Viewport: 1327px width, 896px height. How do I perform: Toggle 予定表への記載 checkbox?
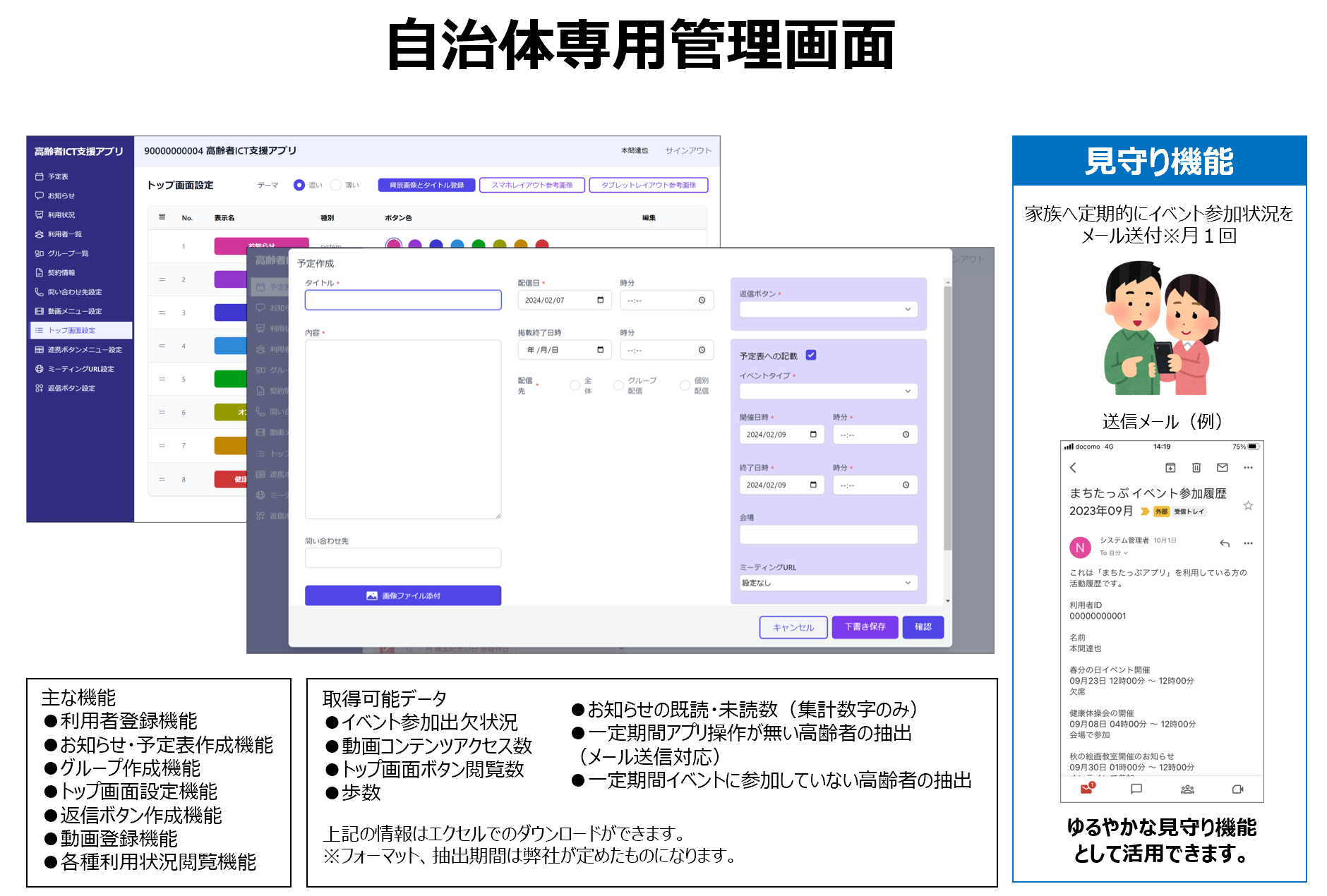click(x=811, y=355)
